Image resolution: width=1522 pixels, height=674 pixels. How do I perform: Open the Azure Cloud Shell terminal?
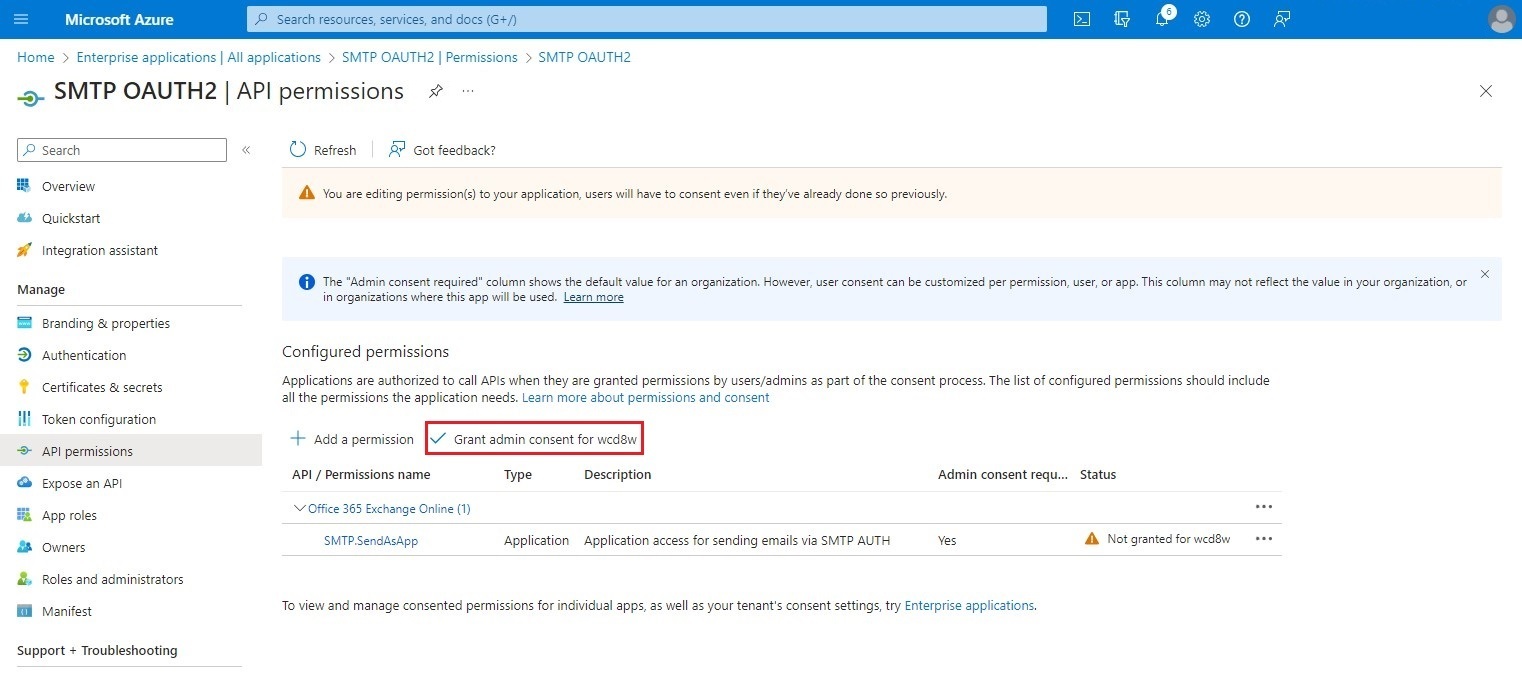point(1081,19)
